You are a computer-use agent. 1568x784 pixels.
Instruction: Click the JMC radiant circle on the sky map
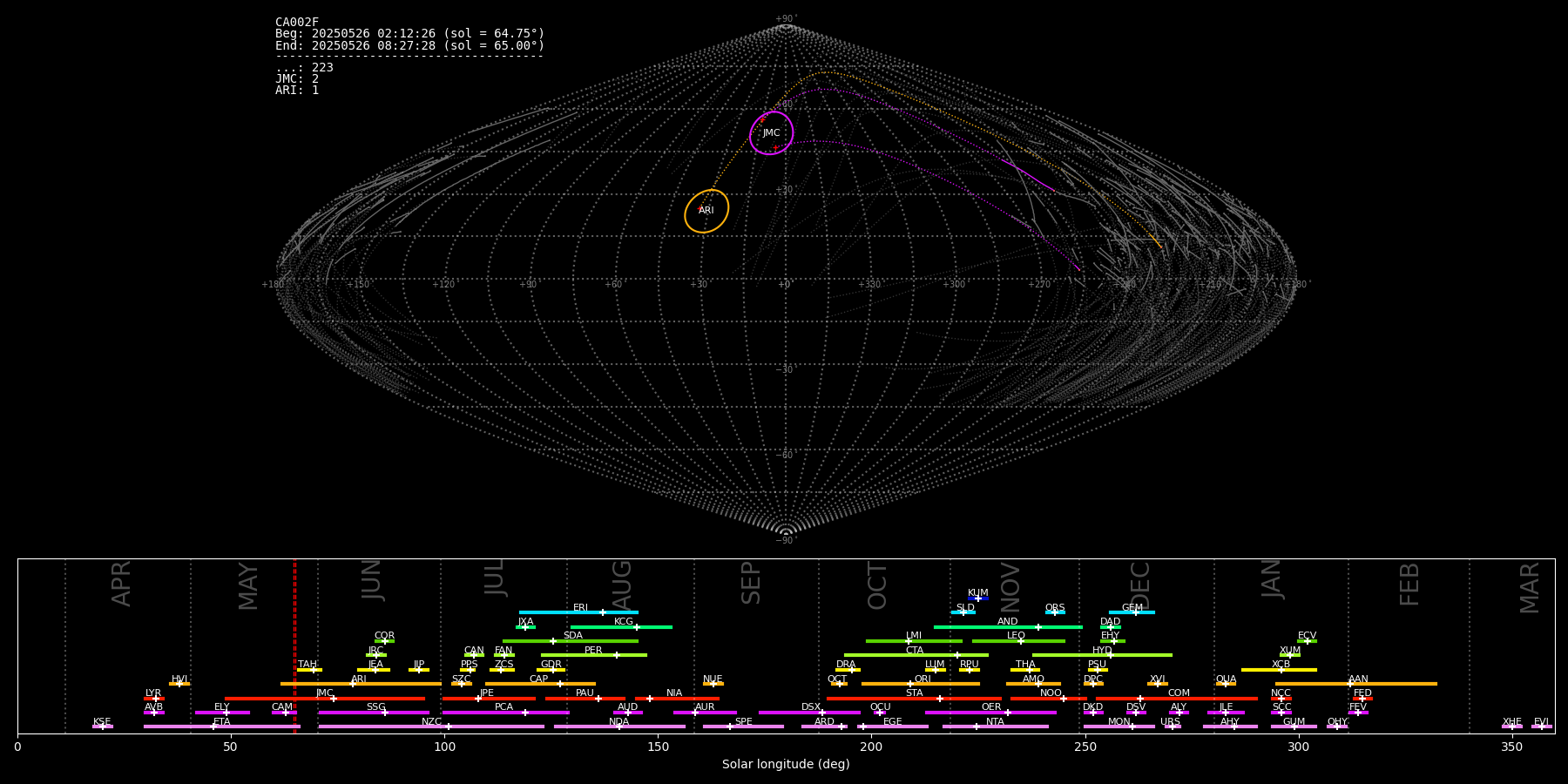[x=772, y=133]
